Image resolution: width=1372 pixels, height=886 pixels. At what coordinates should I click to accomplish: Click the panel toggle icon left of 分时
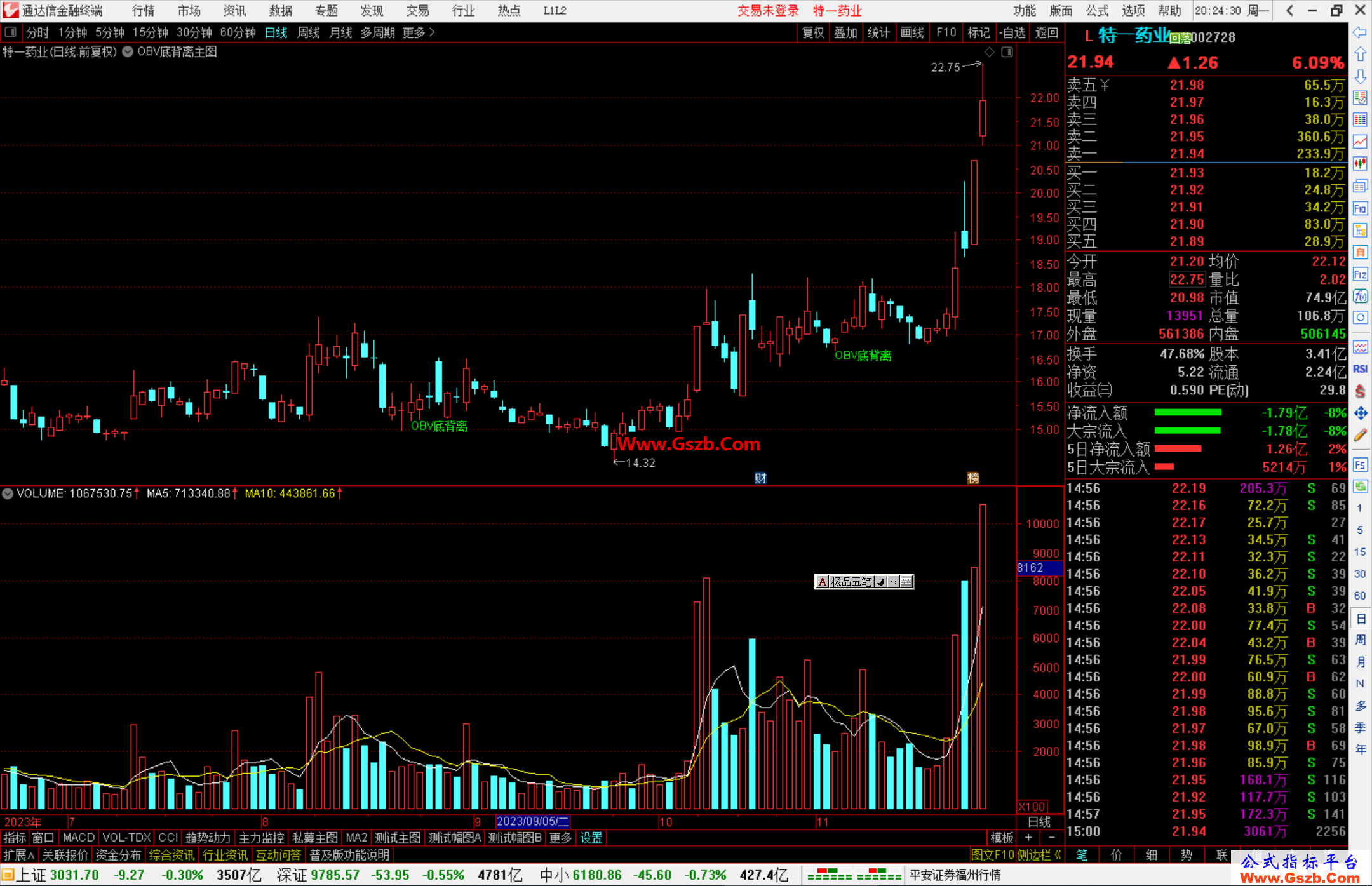11,32
